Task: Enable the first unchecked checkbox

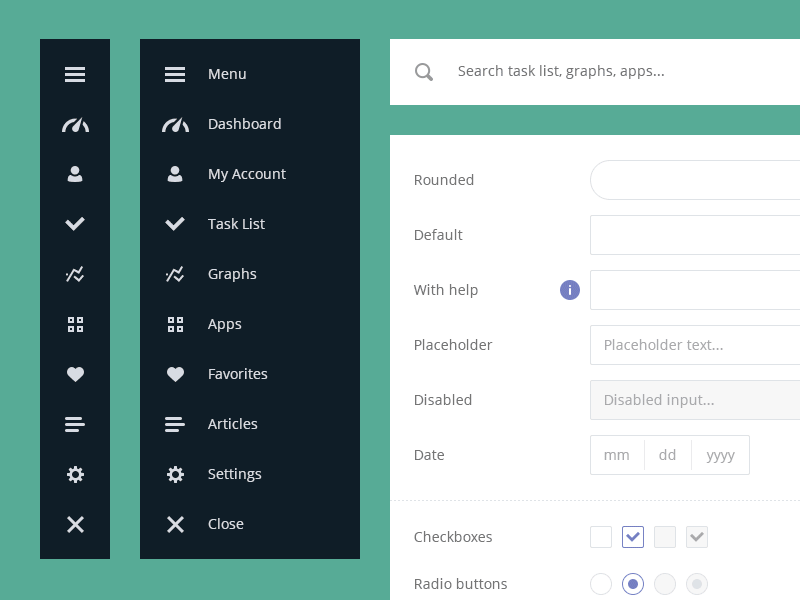Action: [x=600, y=537]
